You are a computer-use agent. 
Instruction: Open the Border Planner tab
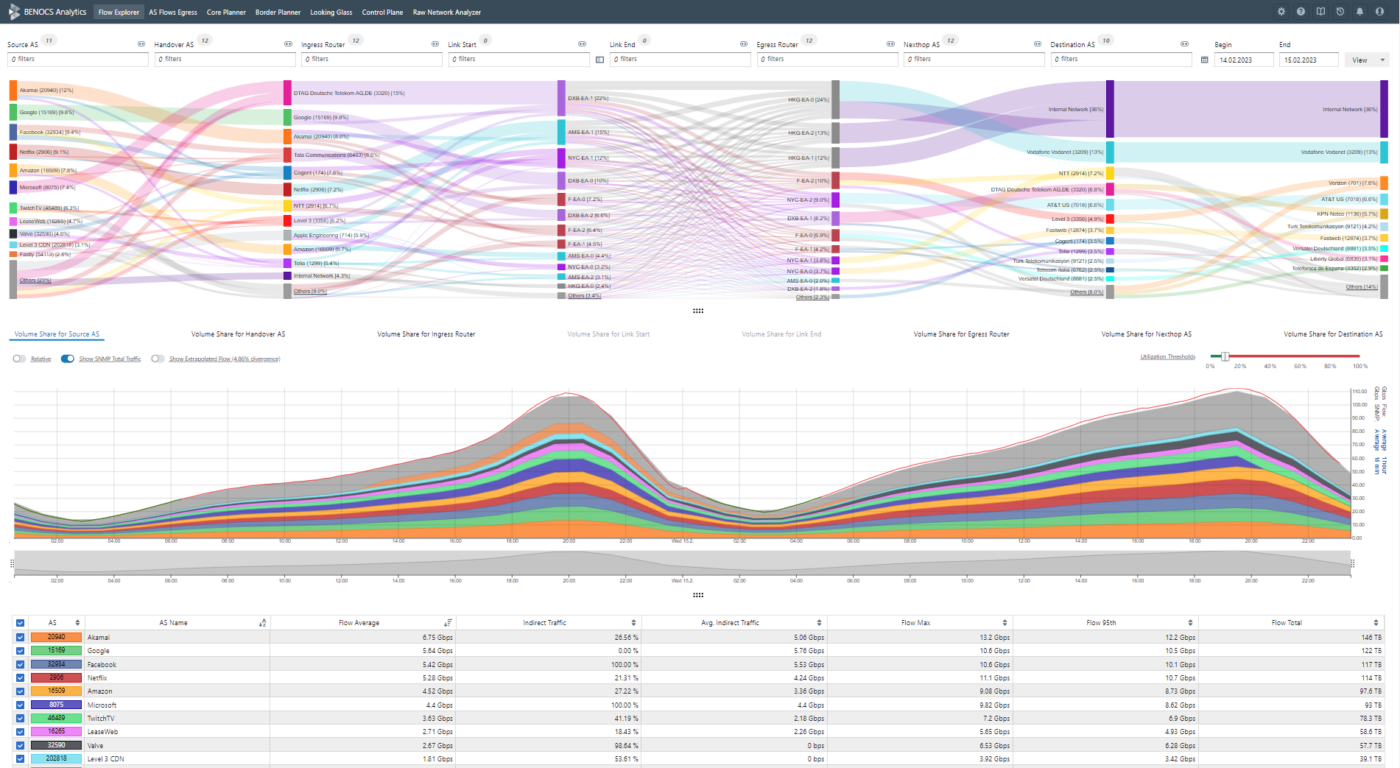point(278,12)
